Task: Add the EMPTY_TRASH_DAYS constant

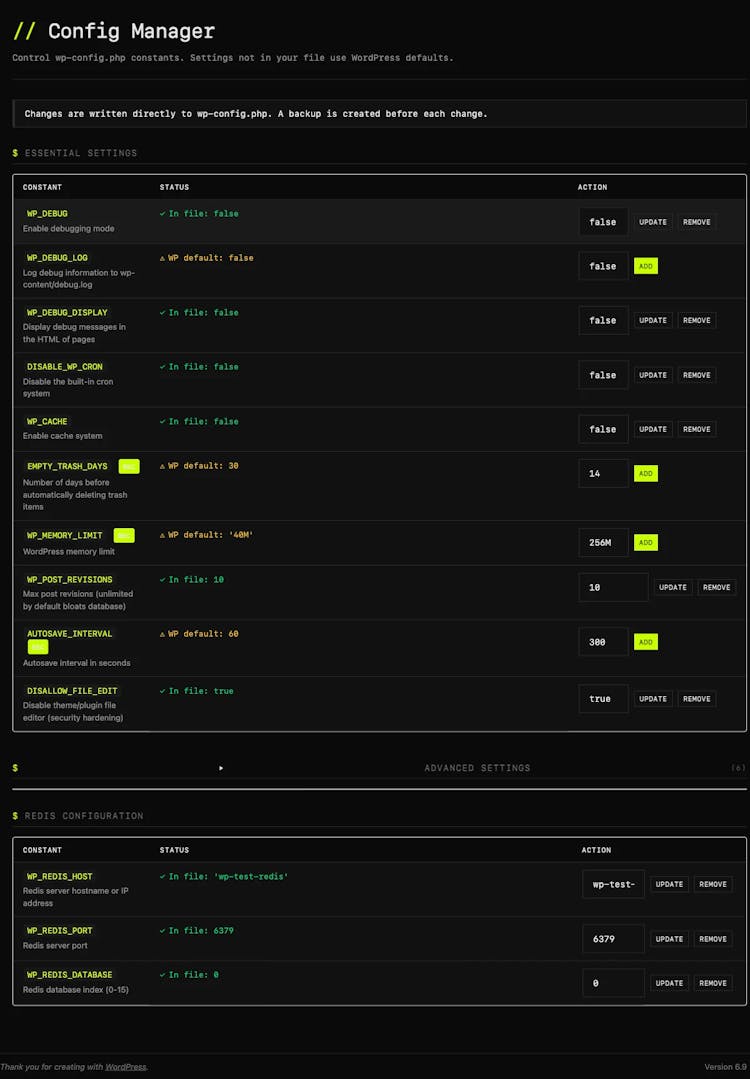Action: pyautogui.click(x=645, y=473)
